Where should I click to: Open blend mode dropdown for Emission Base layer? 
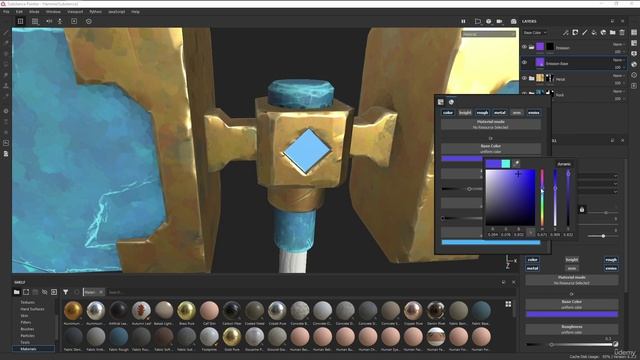pyautogui.click(x=618, y=60)
